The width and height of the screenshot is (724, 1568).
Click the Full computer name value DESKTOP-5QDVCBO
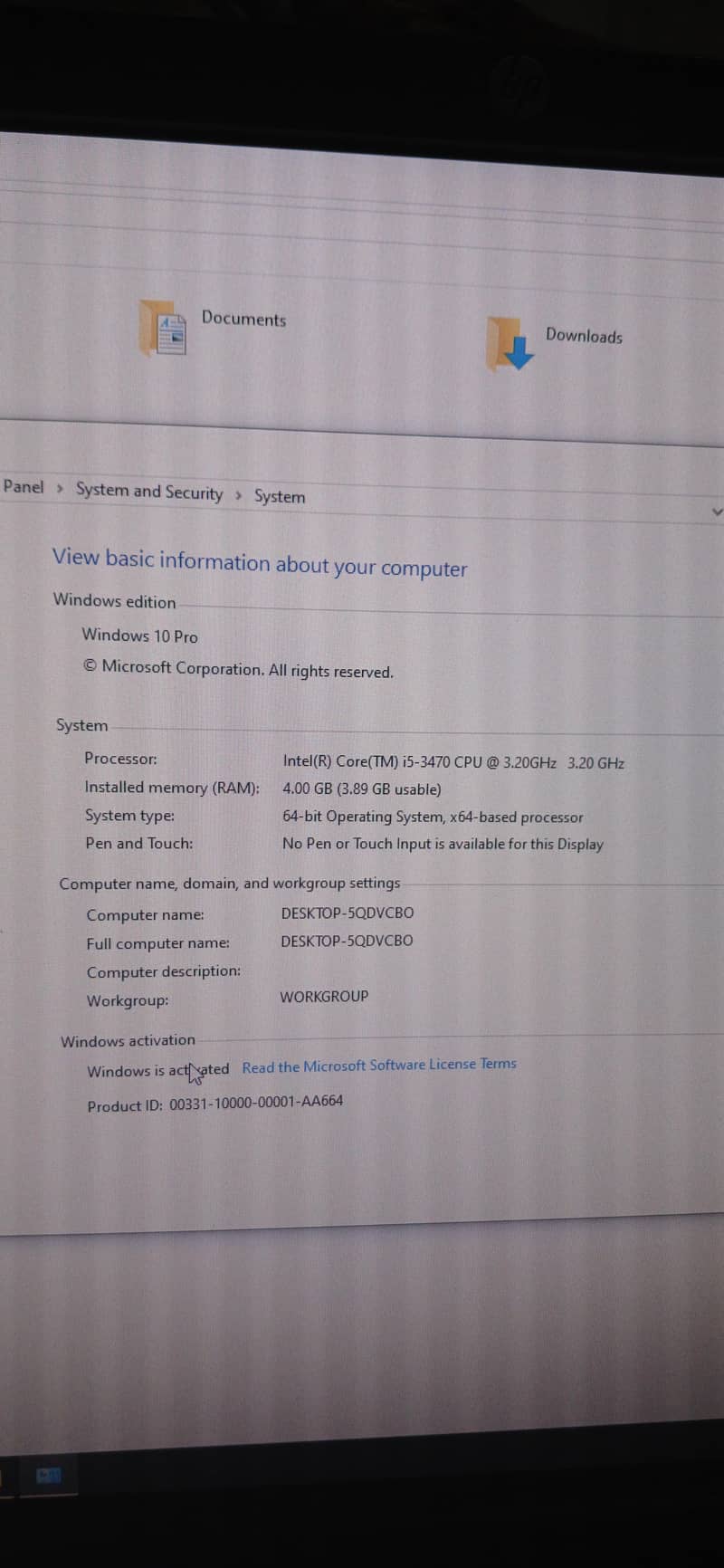click(347, 941)
